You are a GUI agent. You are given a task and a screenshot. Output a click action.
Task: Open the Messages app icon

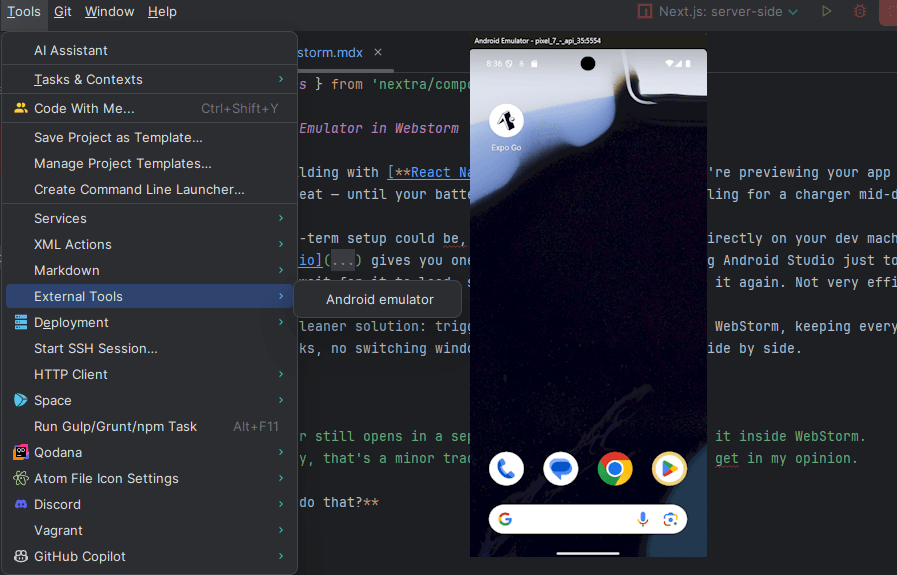pyautogui.click(x=560, y=469)
